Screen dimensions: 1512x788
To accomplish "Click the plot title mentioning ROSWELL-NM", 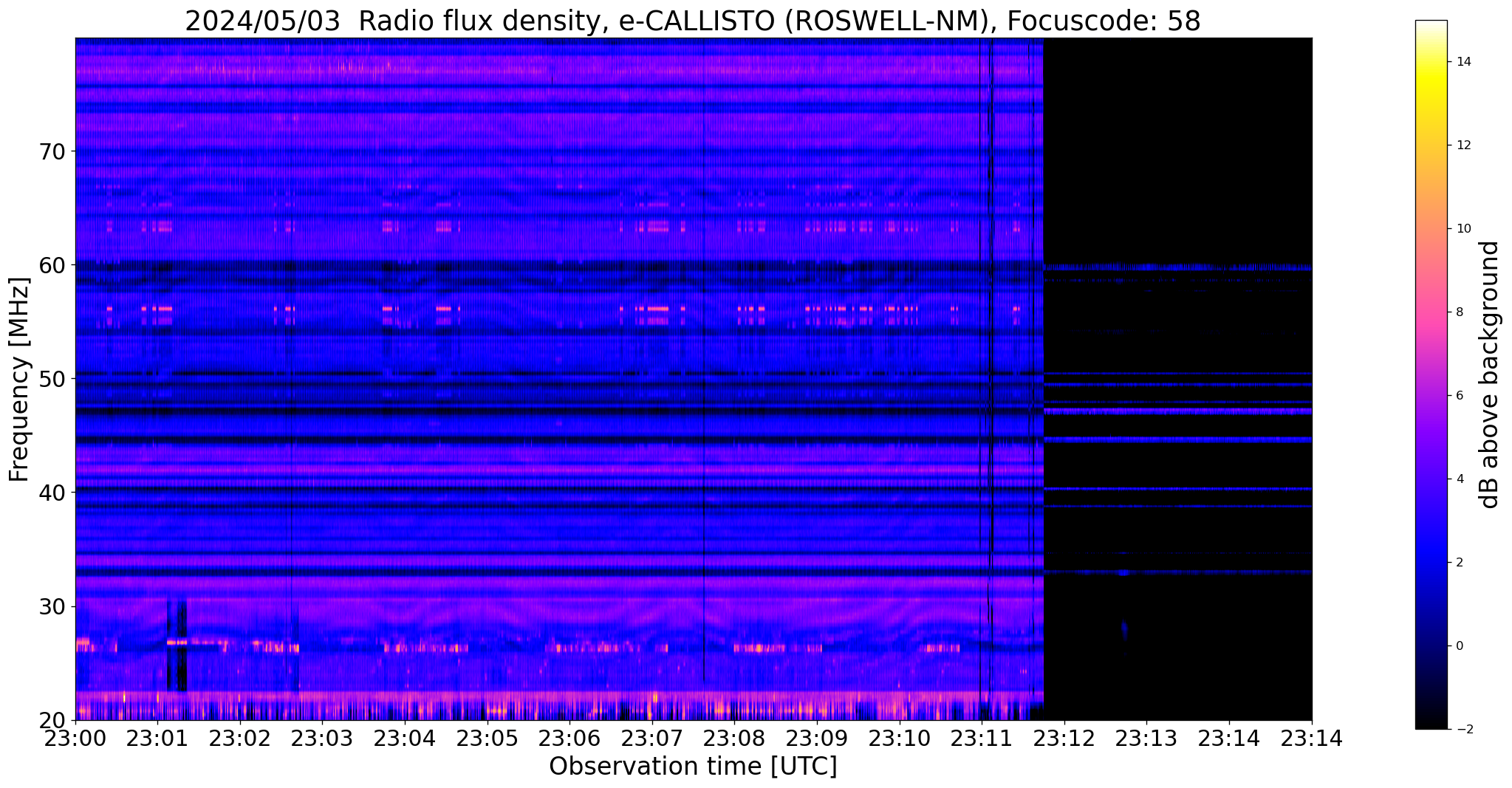I will click(692, 21).
